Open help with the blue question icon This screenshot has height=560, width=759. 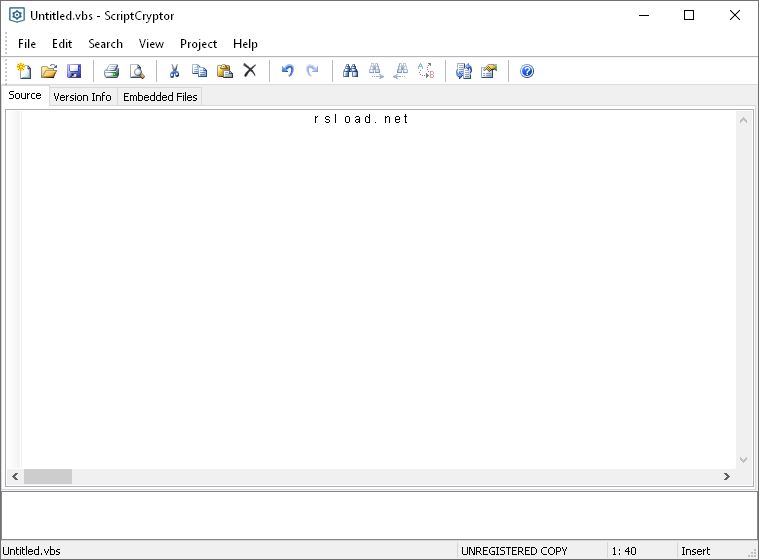click(x=527, y=71)
